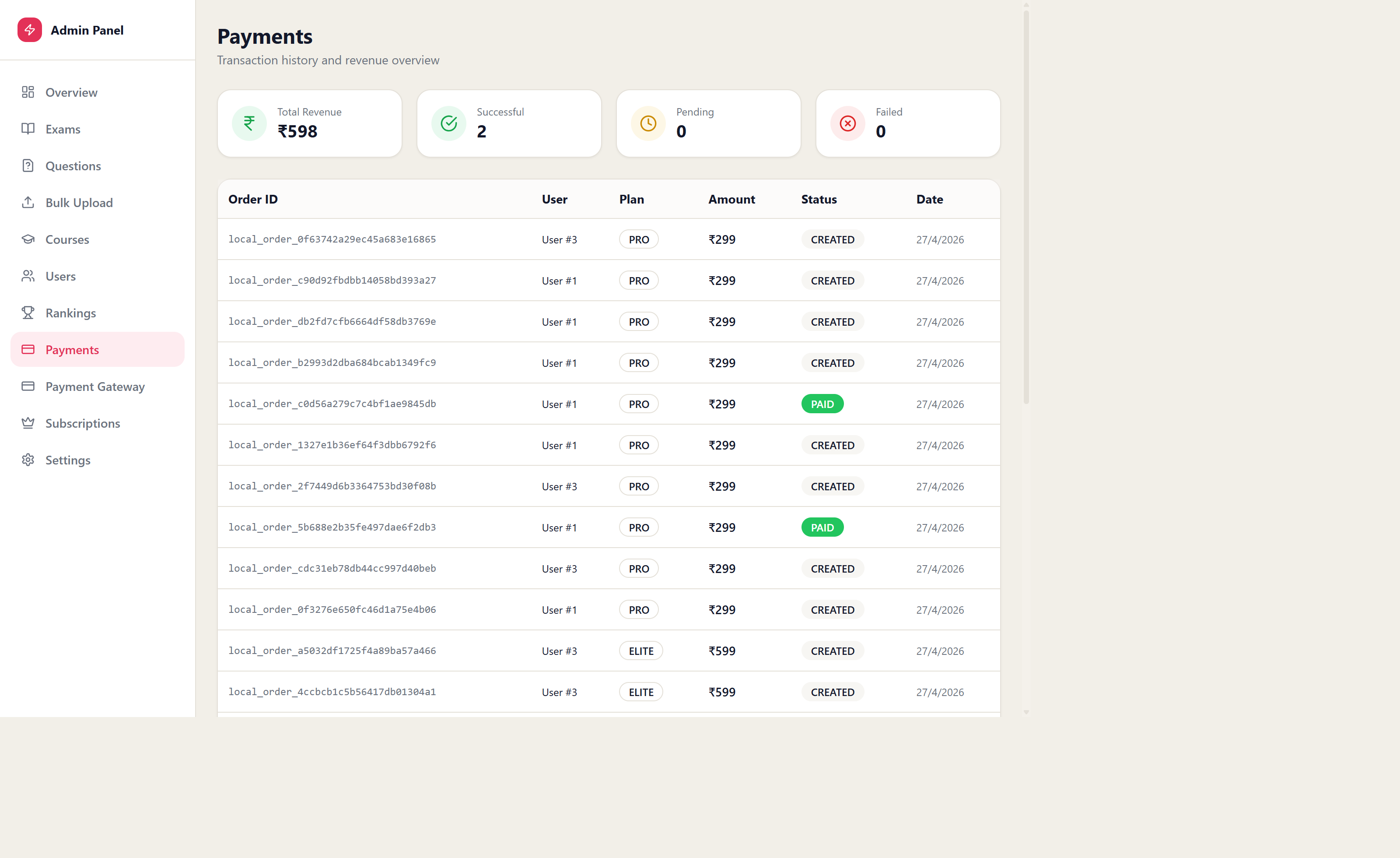This screenshot has height=858, width=1400.
Task: Click the Settings gear icon
Action: (x=28, y=460)
